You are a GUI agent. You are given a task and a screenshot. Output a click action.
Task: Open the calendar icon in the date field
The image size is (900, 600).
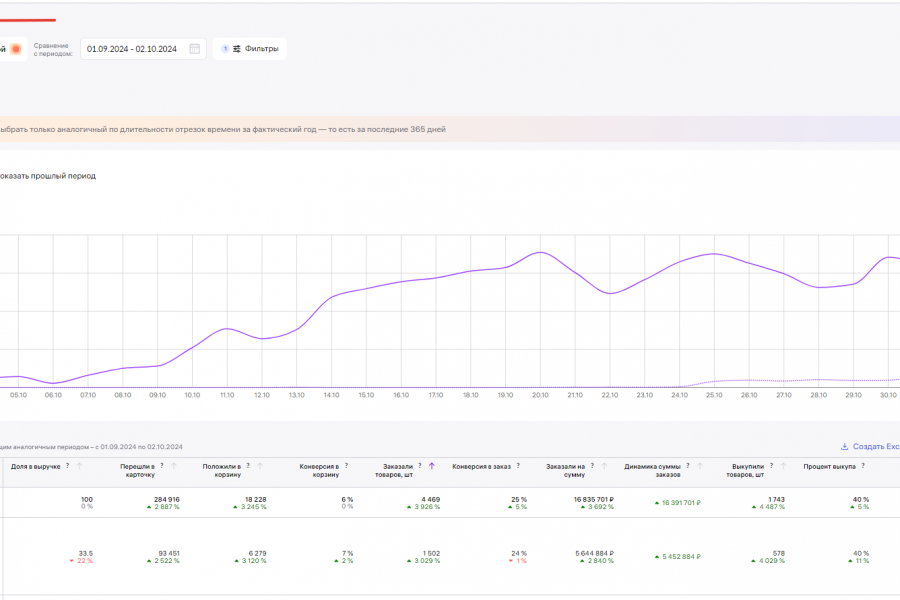[195, 49]
